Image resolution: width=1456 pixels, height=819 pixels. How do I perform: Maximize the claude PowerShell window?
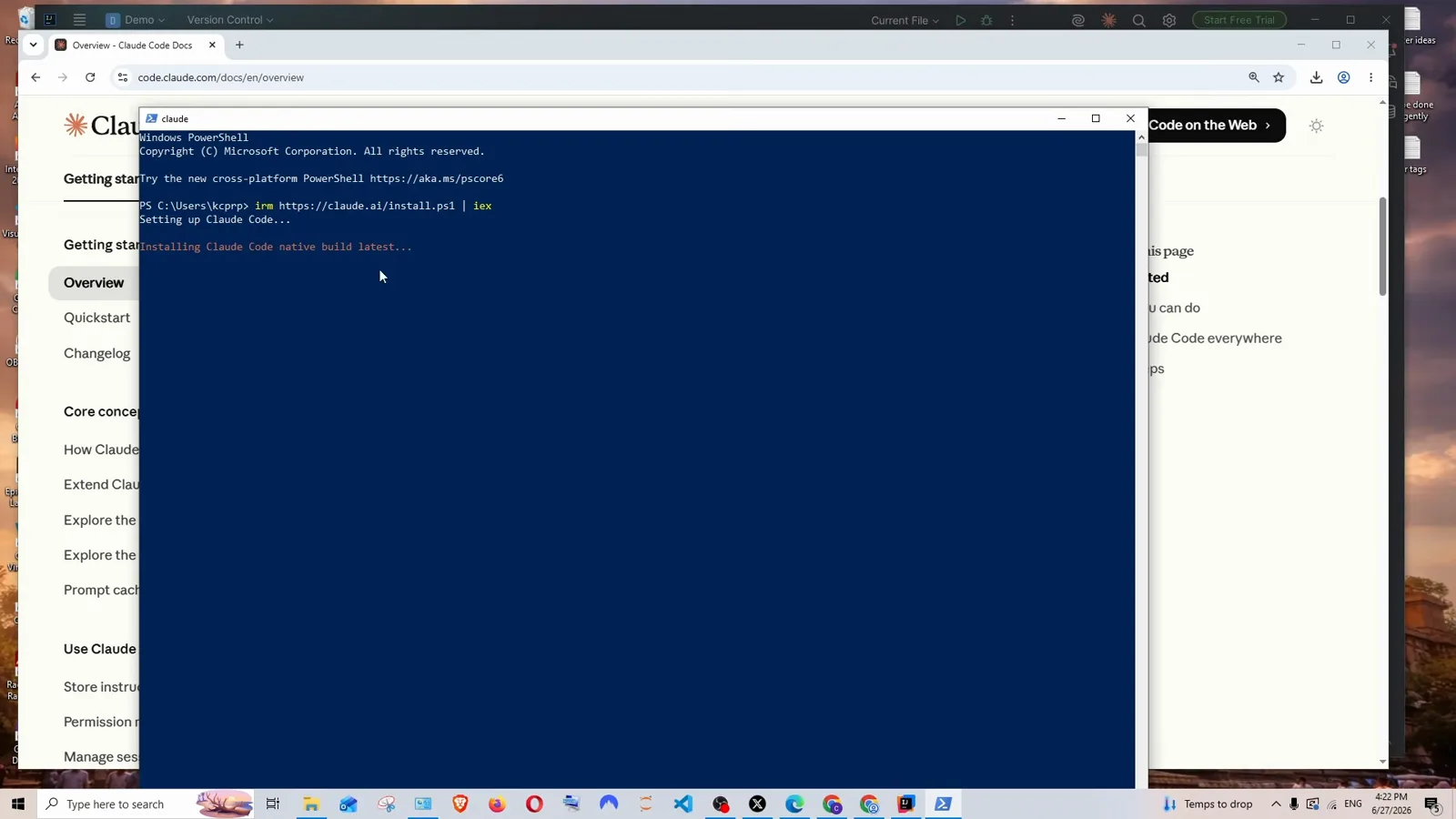coord(1096,118)
